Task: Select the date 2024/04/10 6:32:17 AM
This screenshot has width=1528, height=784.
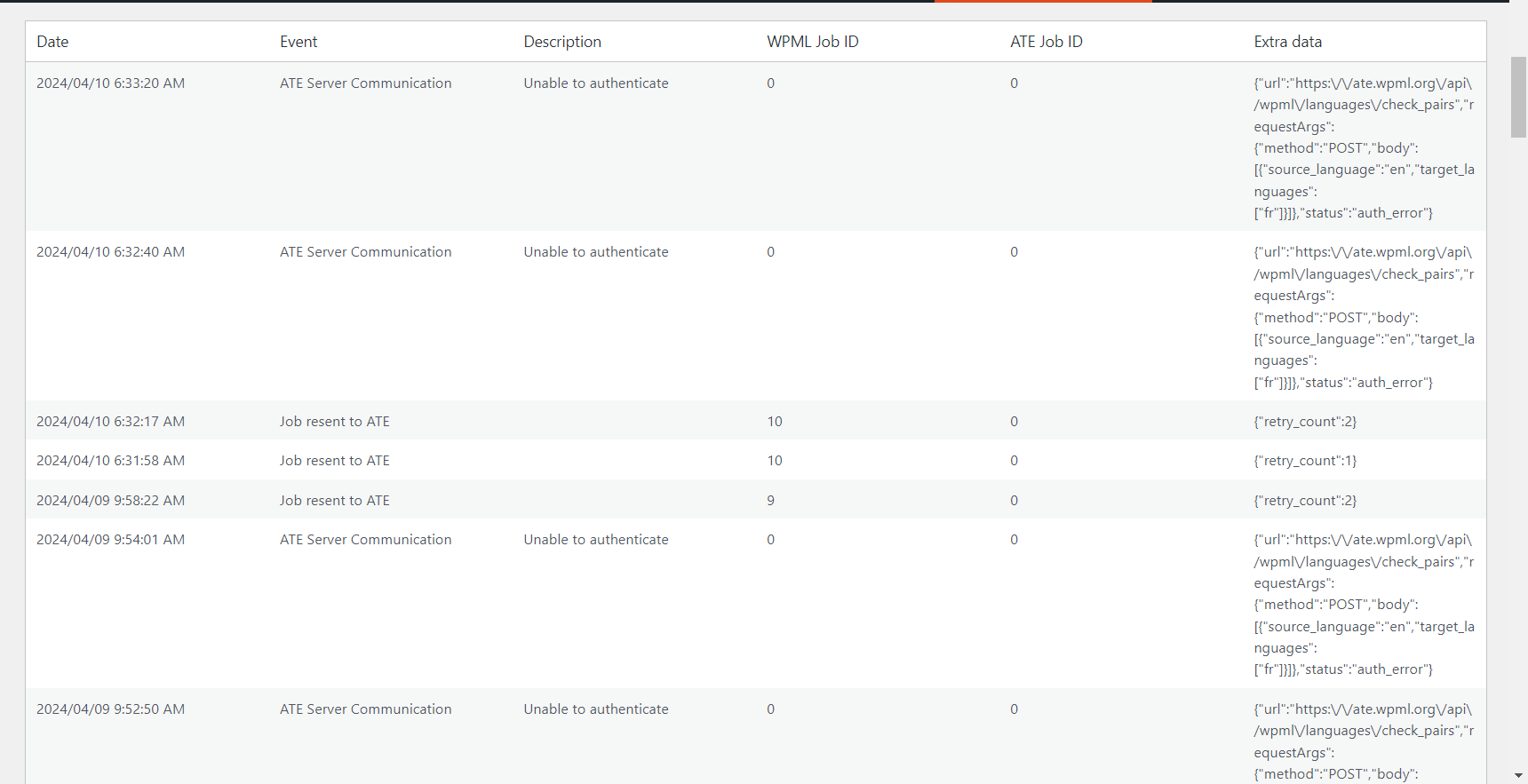Action: [x=111, y=422]
